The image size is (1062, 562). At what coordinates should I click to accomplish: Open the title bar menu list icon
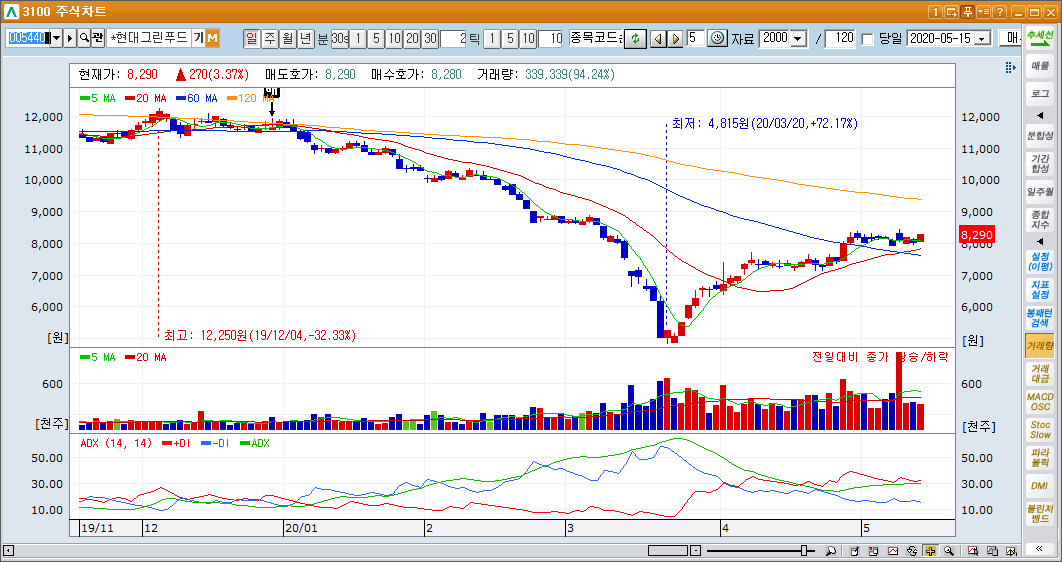pyautogui.click(x=983, y=12)
